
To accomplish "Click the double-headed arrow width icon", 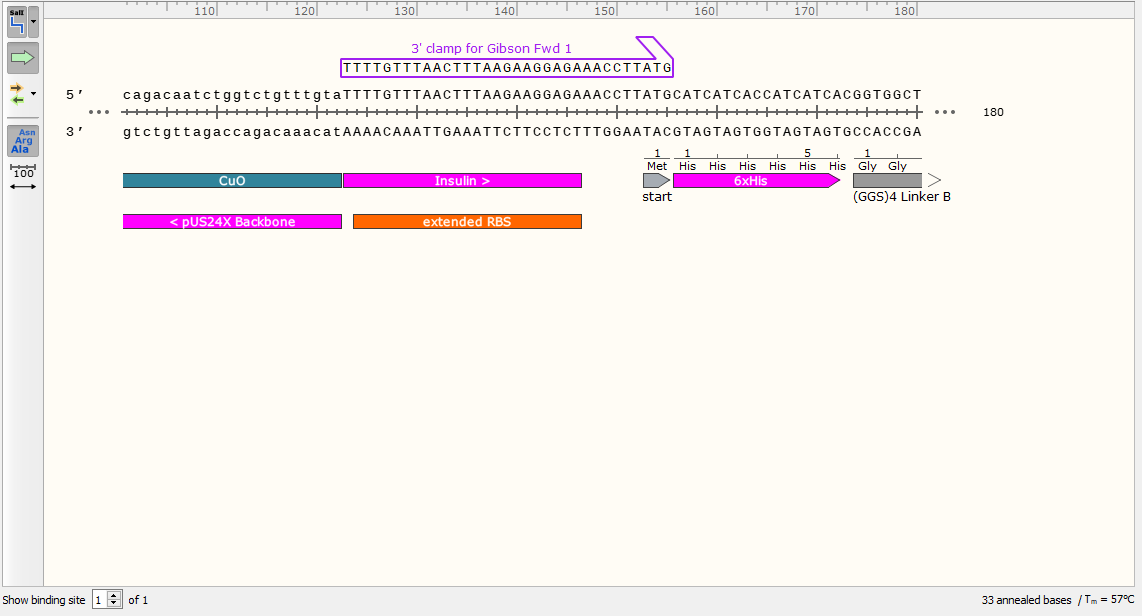I will tap(22, 187).
